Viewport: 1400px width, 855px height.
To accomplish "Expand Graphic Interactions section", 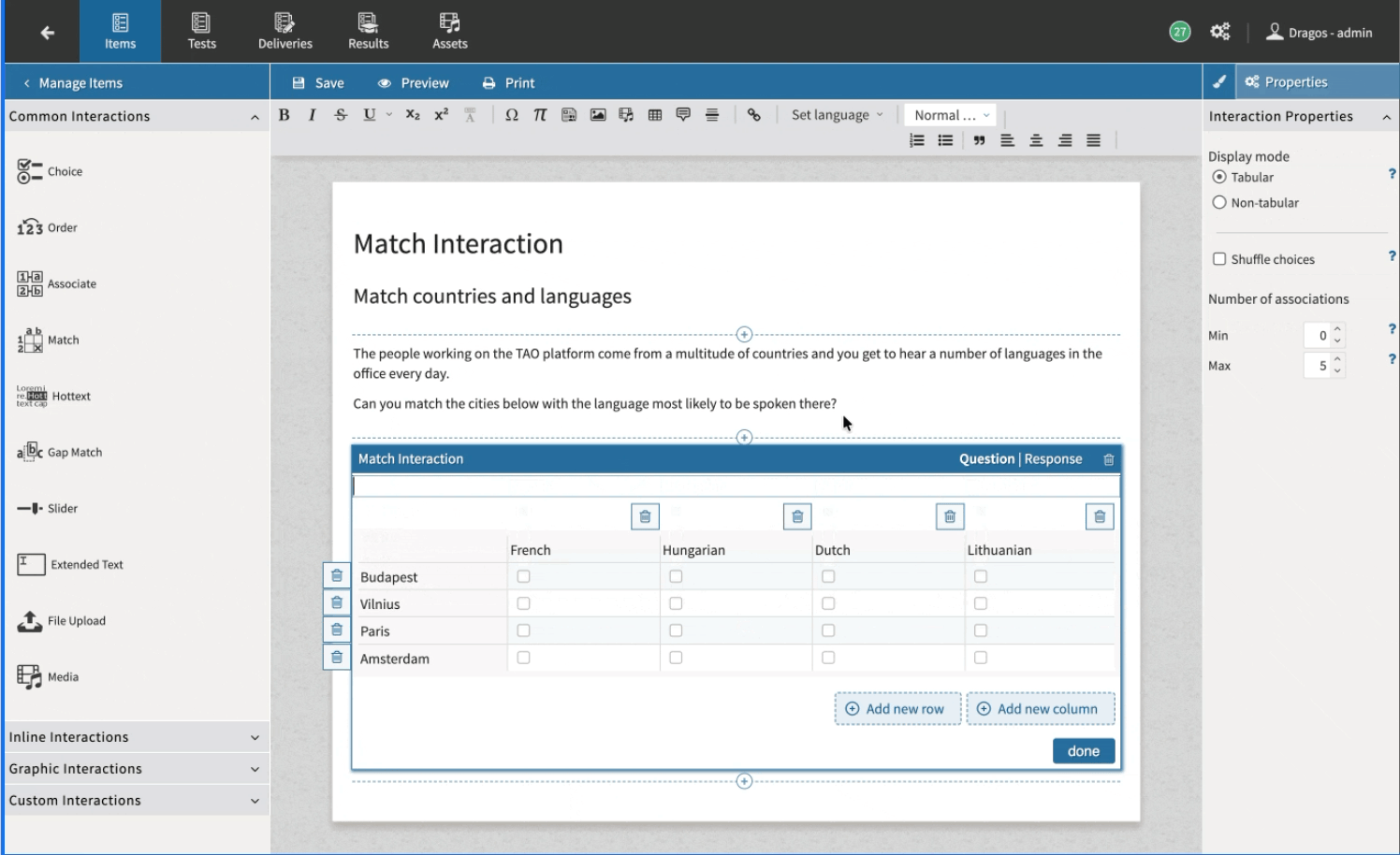I will [x=137, y=769].
